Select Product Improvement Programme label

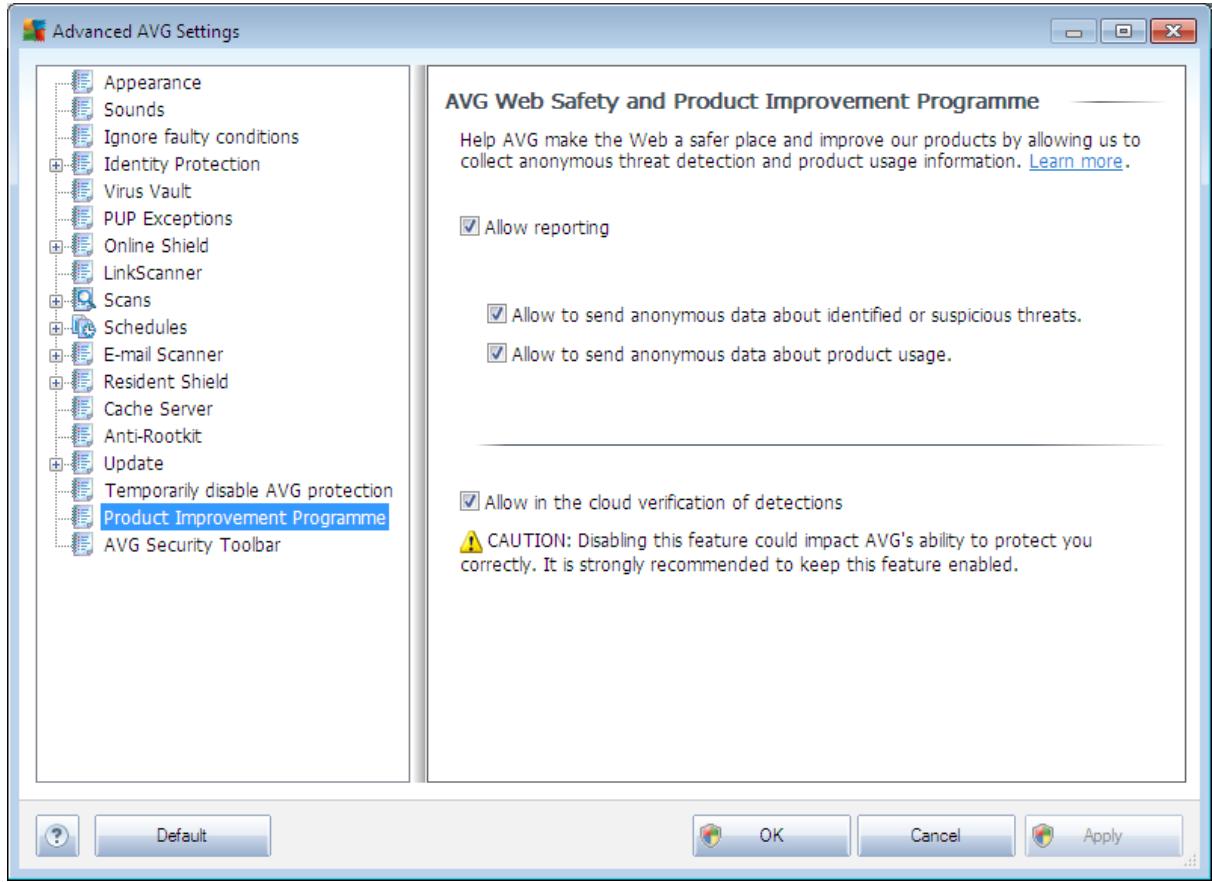click(244, 518)
